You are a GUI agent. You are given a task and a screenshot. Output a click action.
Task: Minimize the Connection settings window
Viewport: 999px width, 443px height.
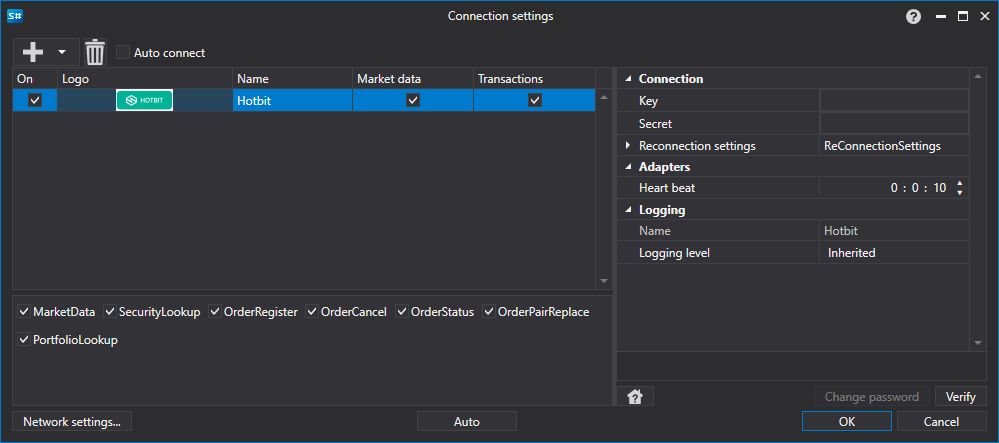(x=941, y=17)
